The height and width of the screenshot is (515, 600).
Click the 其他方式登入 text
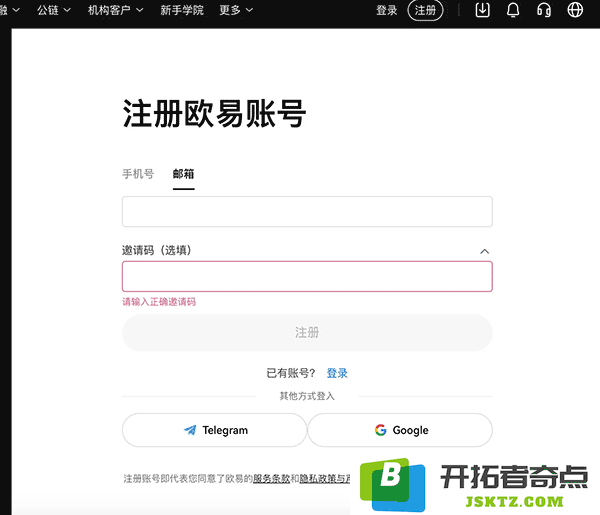(307, 396)
